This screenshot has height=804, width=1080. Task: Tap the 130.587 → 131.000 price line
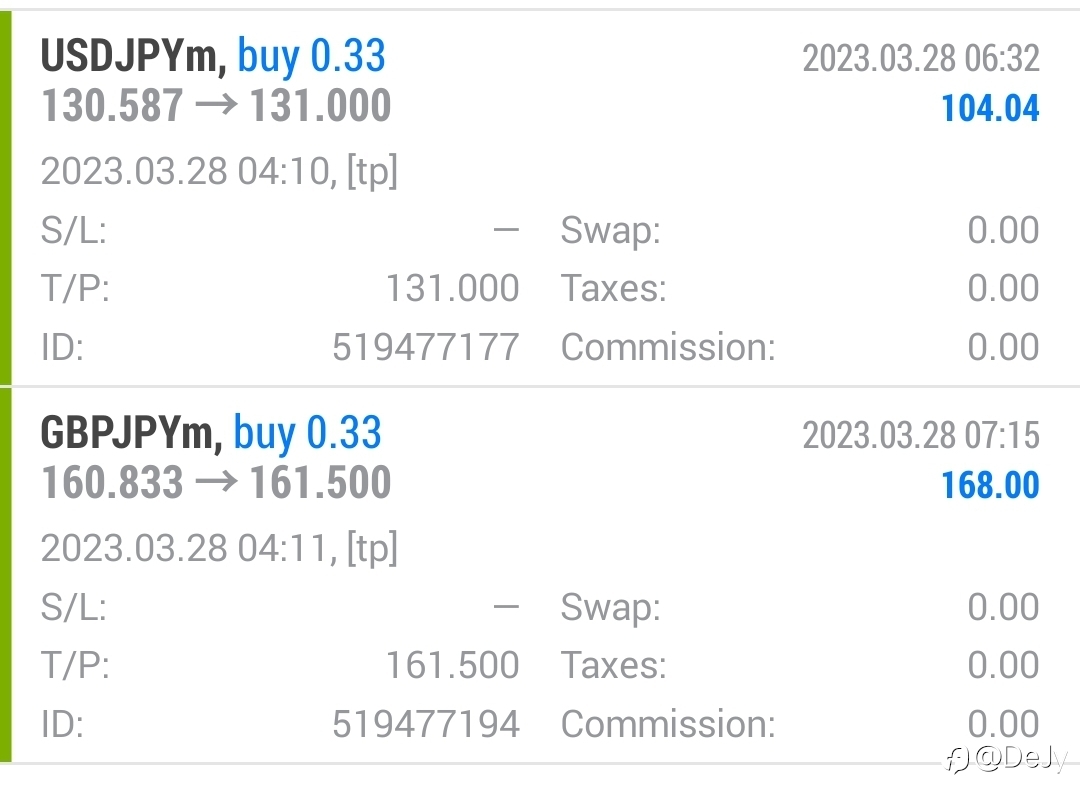pyautogui.click(x=216, y=105)
